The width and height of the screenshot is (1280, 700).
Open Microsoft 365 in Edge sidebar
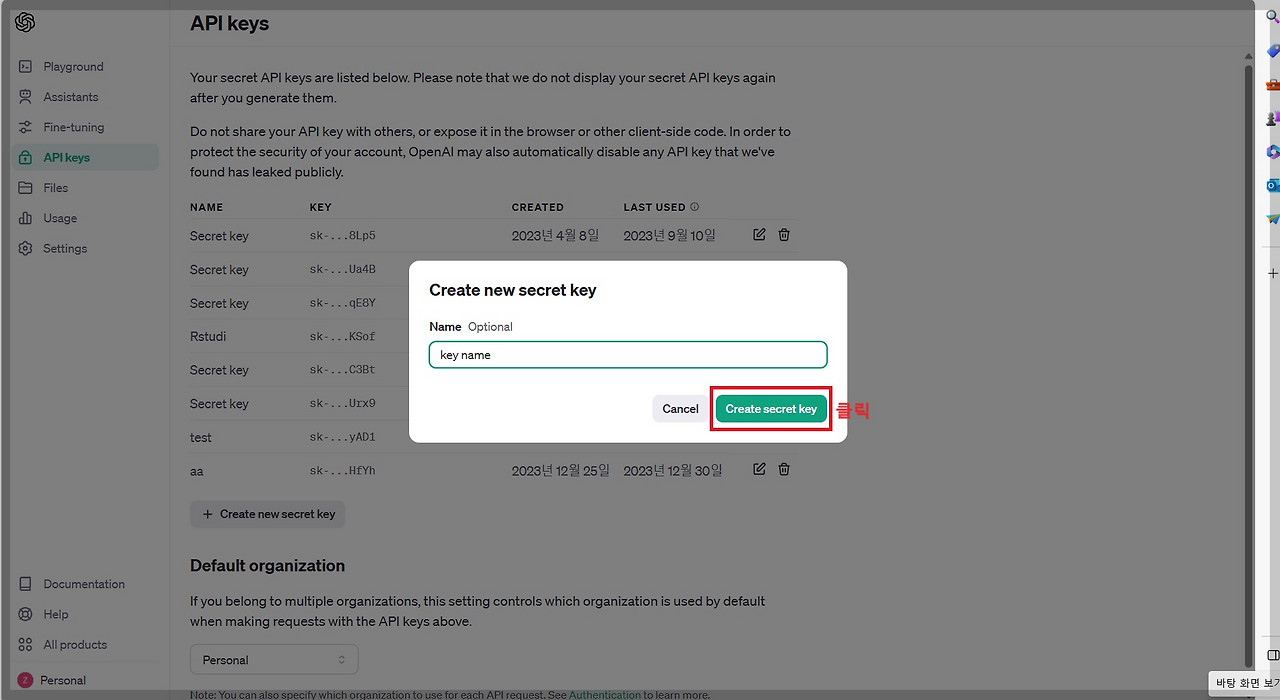pos(1273,152)
